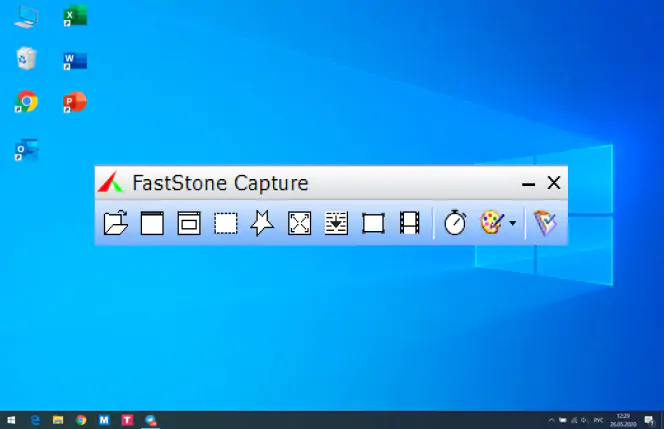
Task: Click the battery tray icon
Action: [x=563, y=421]
